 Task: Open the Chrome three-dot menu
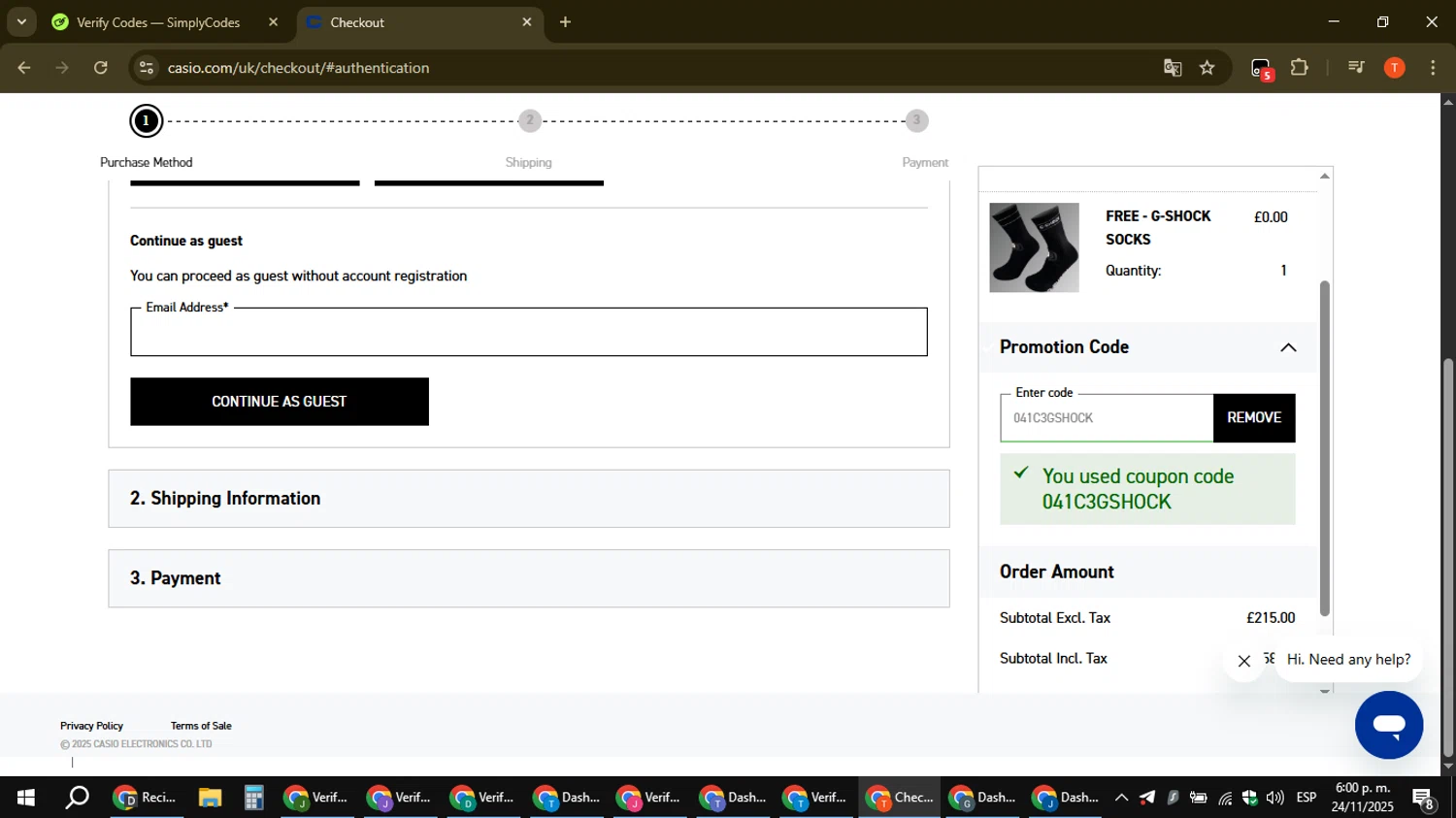pos(1433,68)
